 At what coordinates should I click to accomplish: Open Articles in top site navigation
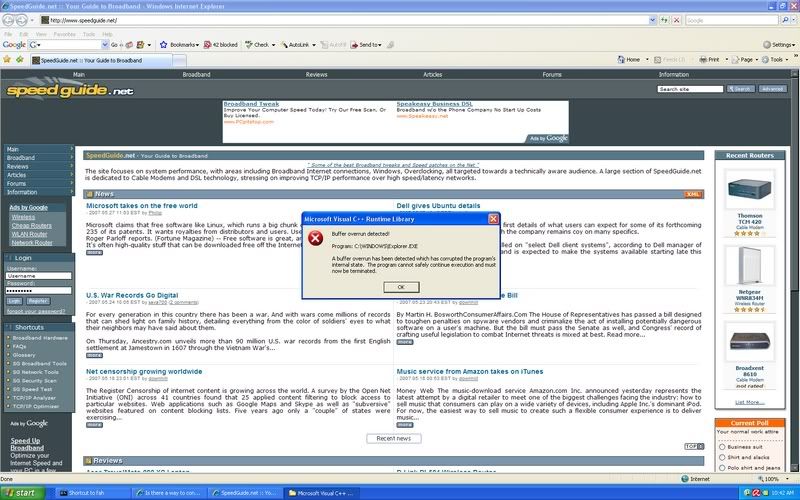(x=432, y=74)
